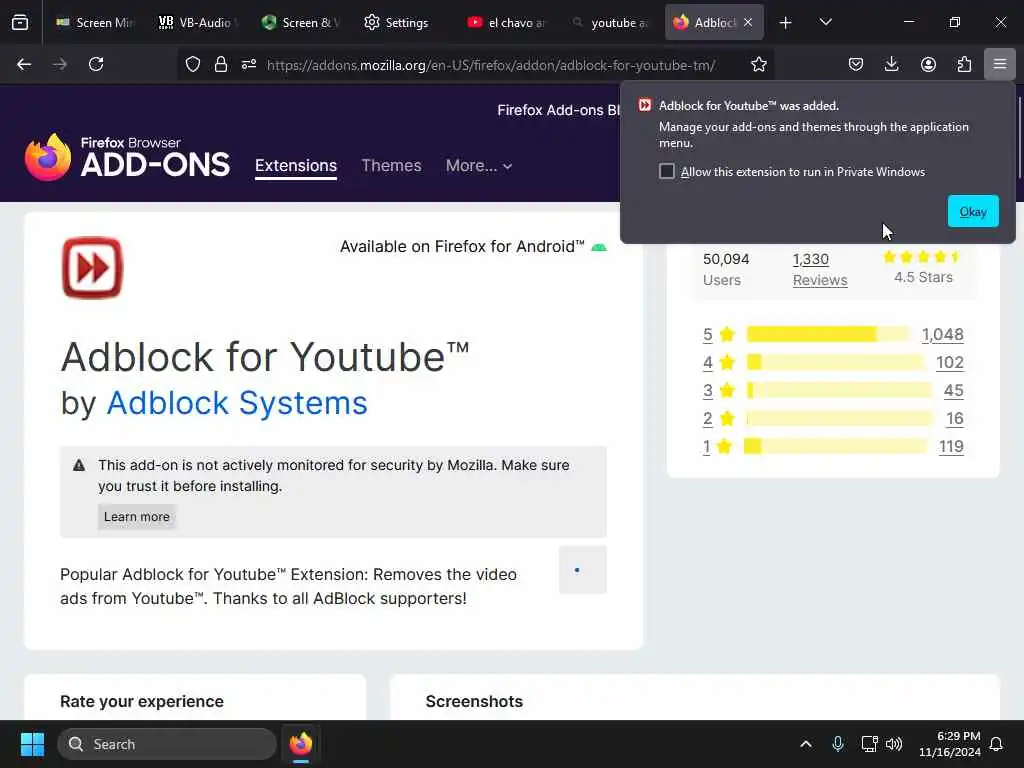Click the 50,094 Users count

pyautogui.click(x=726, y=269)
